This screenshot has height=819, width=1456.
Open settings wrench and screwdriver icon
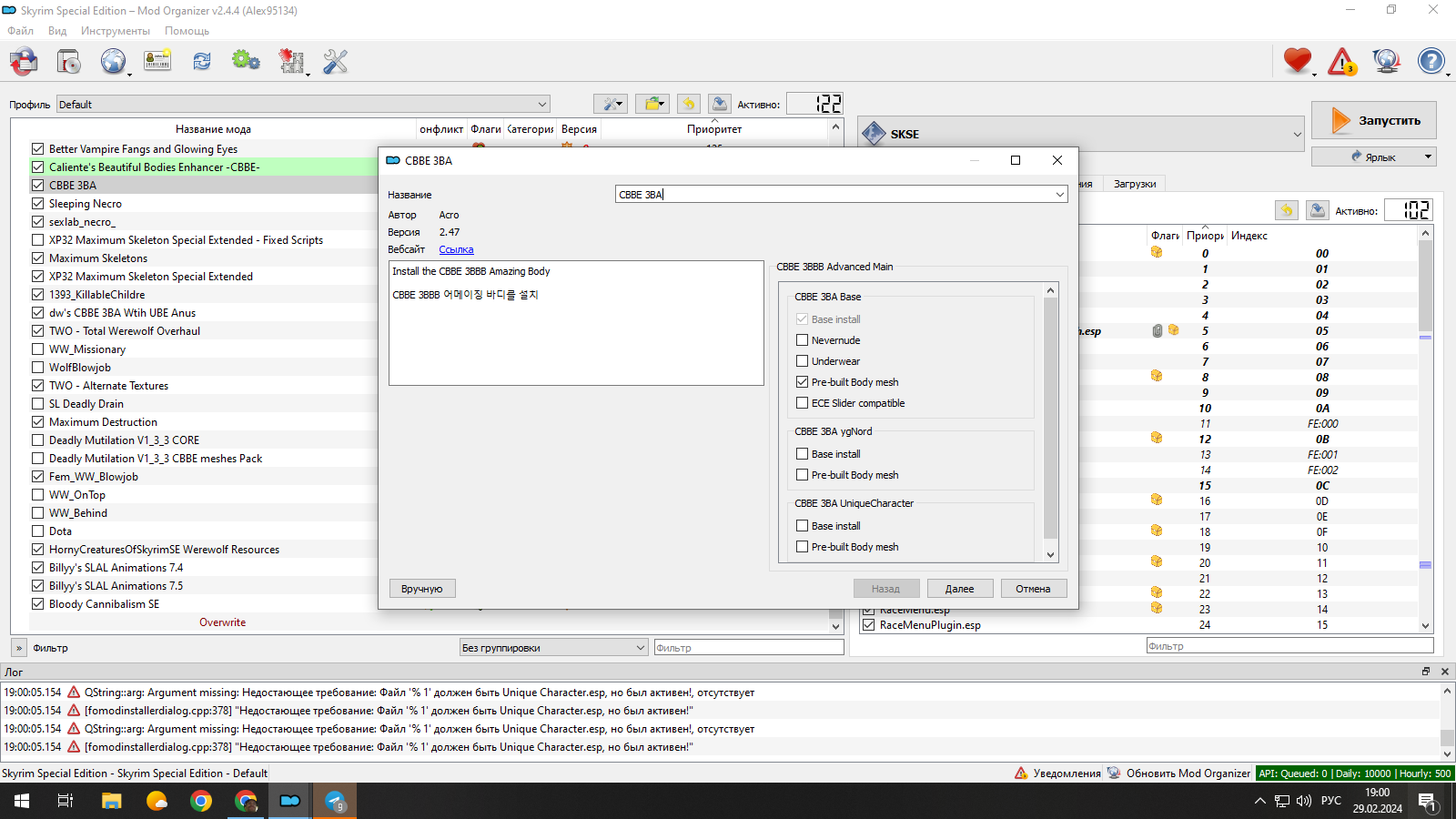point(336,62)
